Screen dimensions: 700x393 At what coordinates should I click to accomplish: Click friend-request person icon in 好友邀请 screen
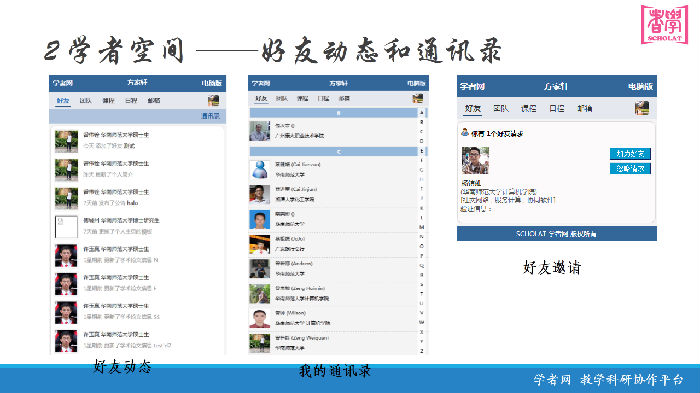click(465, 132)
